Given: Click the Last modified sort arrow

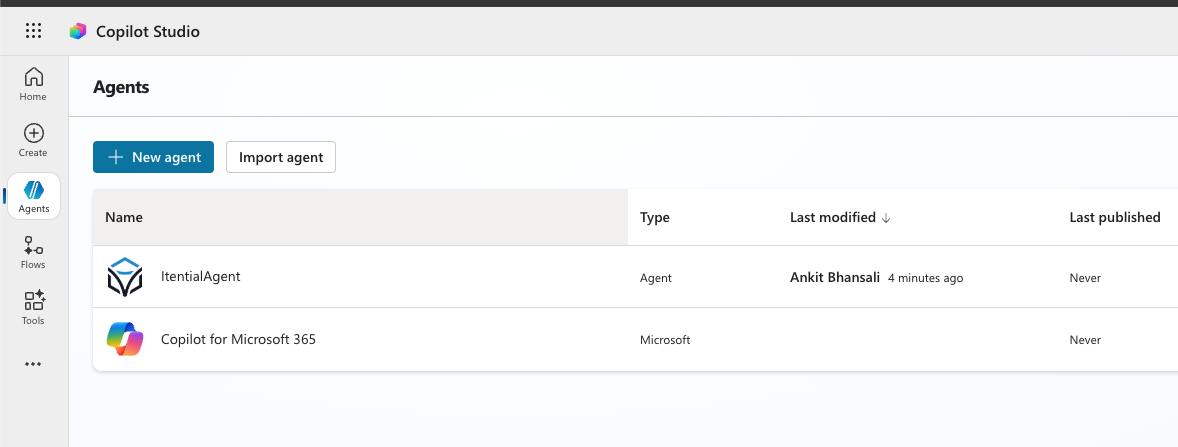Looking at the screenshot, I should click(x=886, y=218).
